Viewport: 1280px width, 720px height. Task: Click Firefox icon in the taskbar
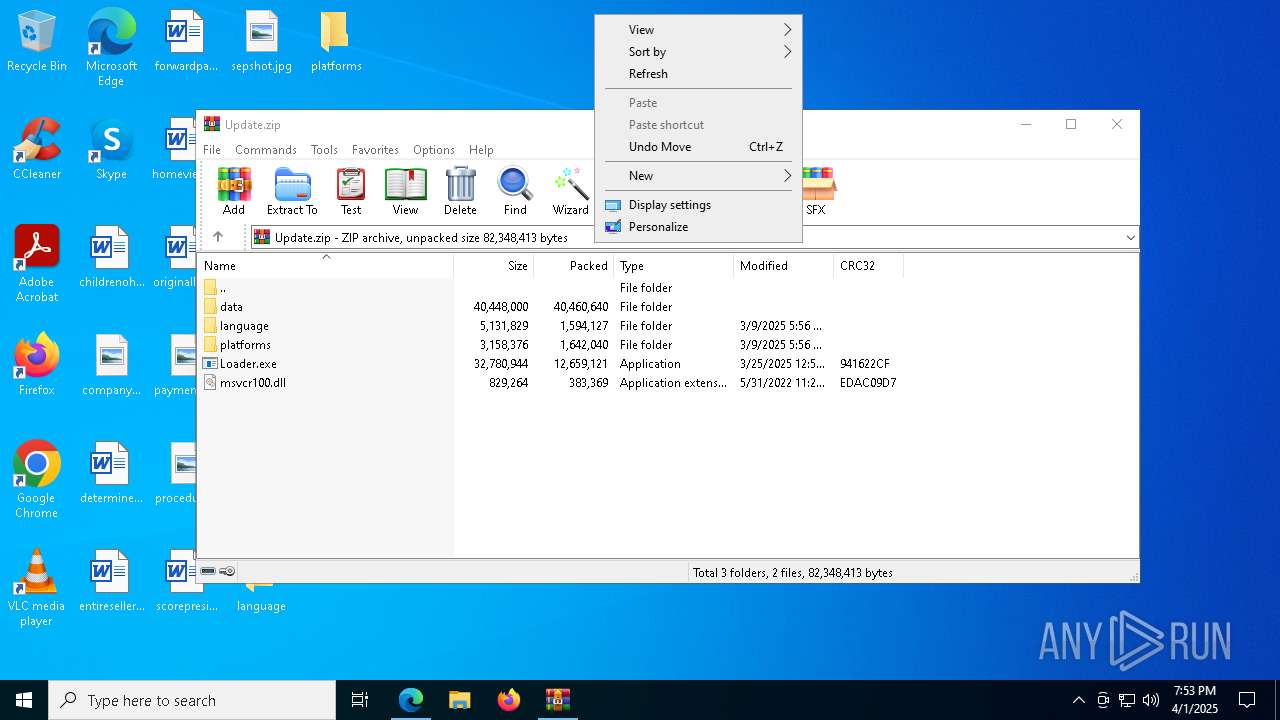509,700
